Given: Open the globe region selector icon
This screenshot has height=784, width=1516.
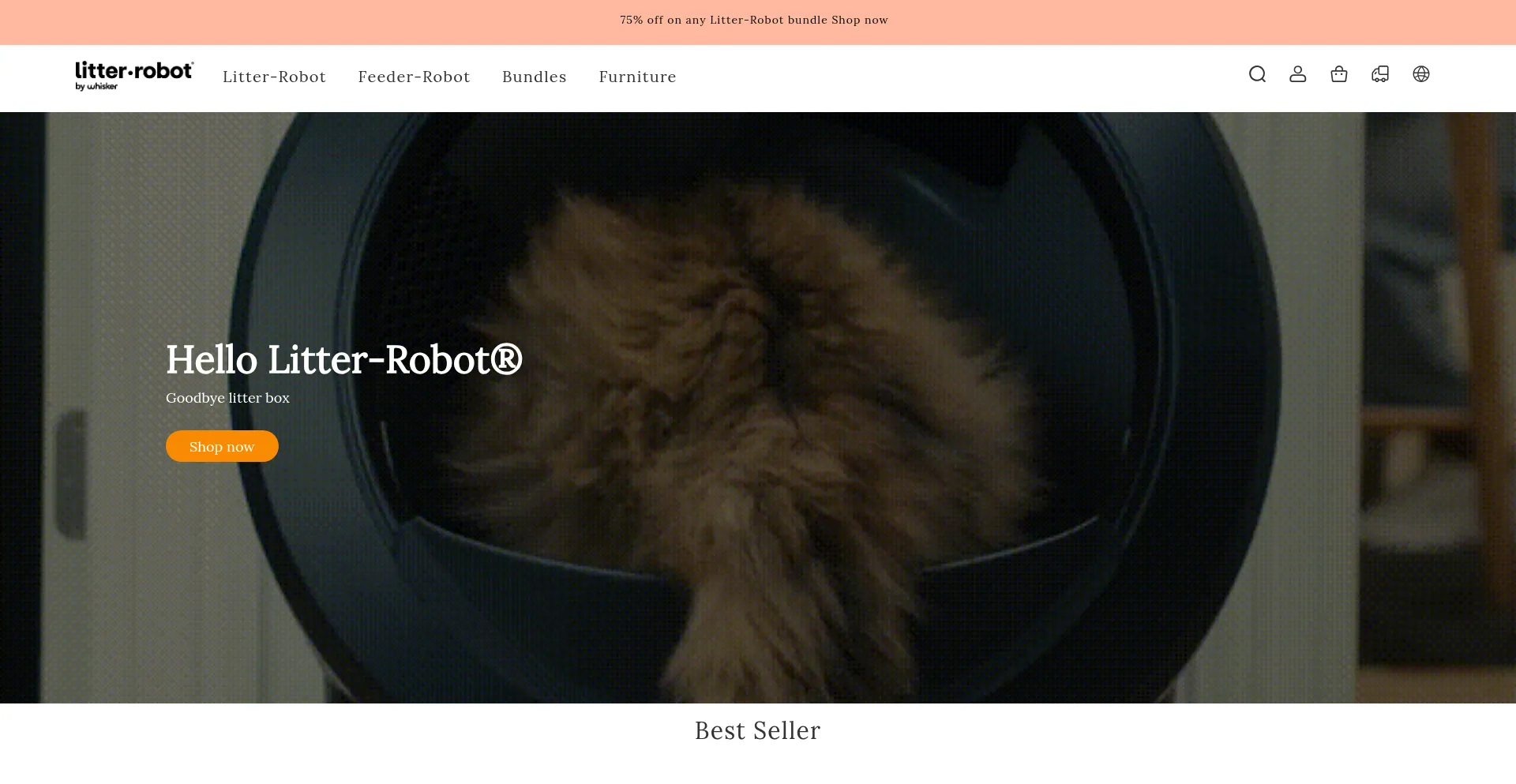Looking at the screenshot, I should [1420, 74].
